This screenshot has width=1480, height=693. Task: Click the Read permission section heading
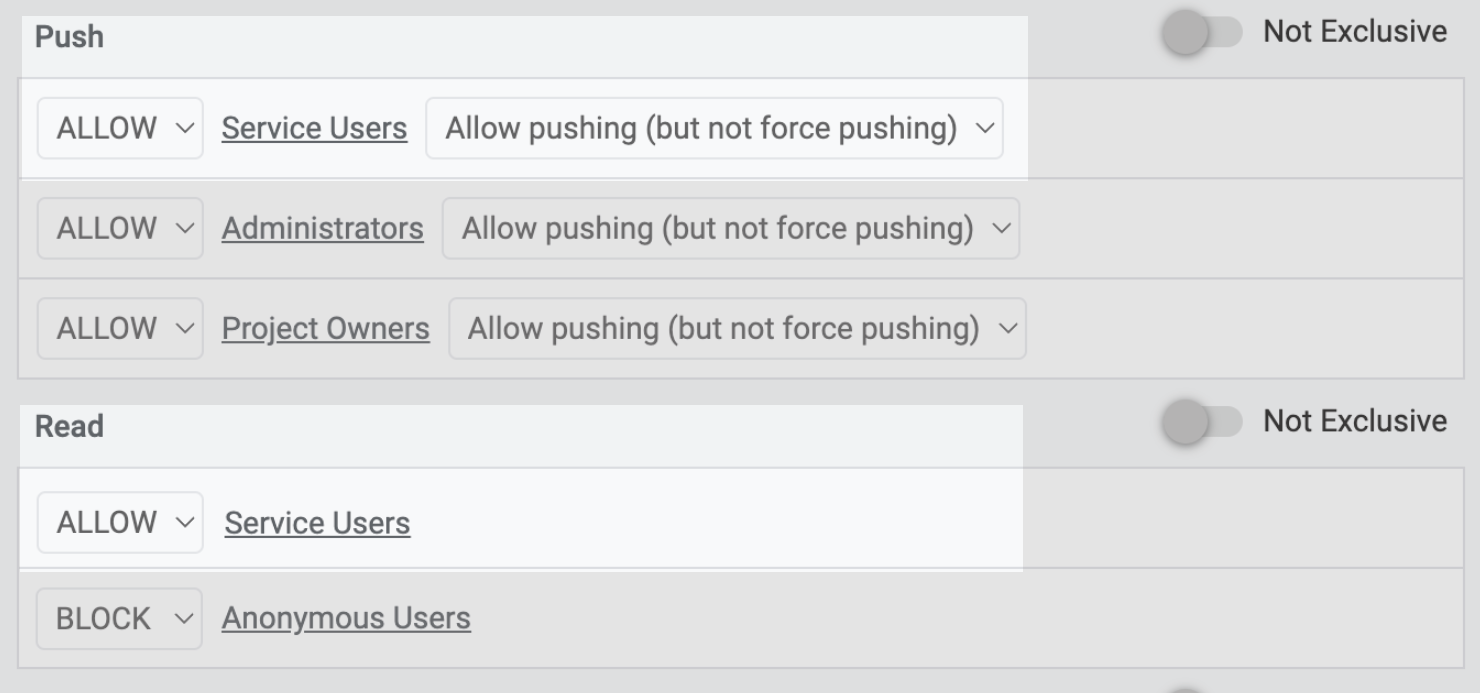69,426
